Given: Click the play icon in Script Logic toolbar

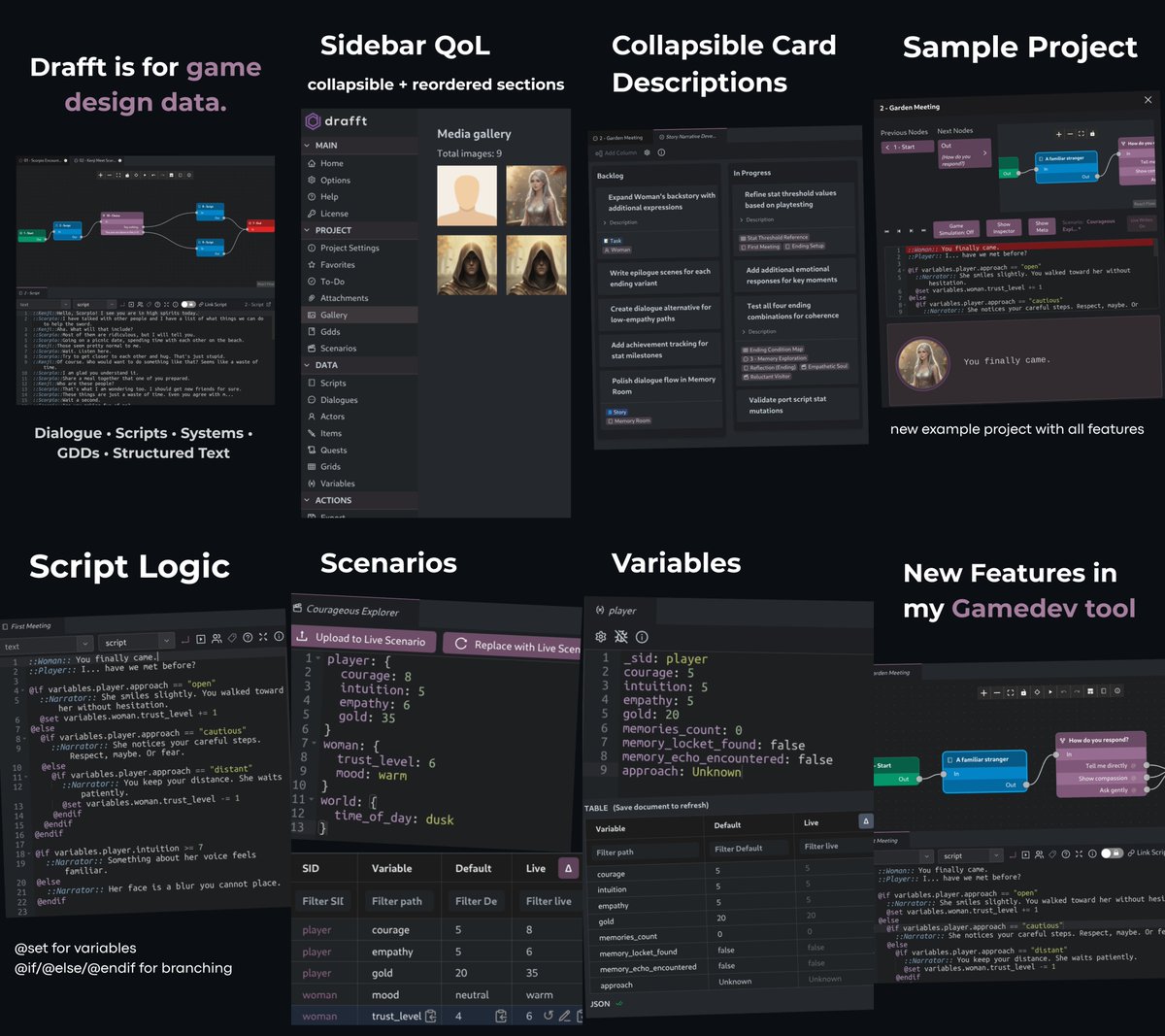Looking at the screenshot, I should (x=201, y=639).
